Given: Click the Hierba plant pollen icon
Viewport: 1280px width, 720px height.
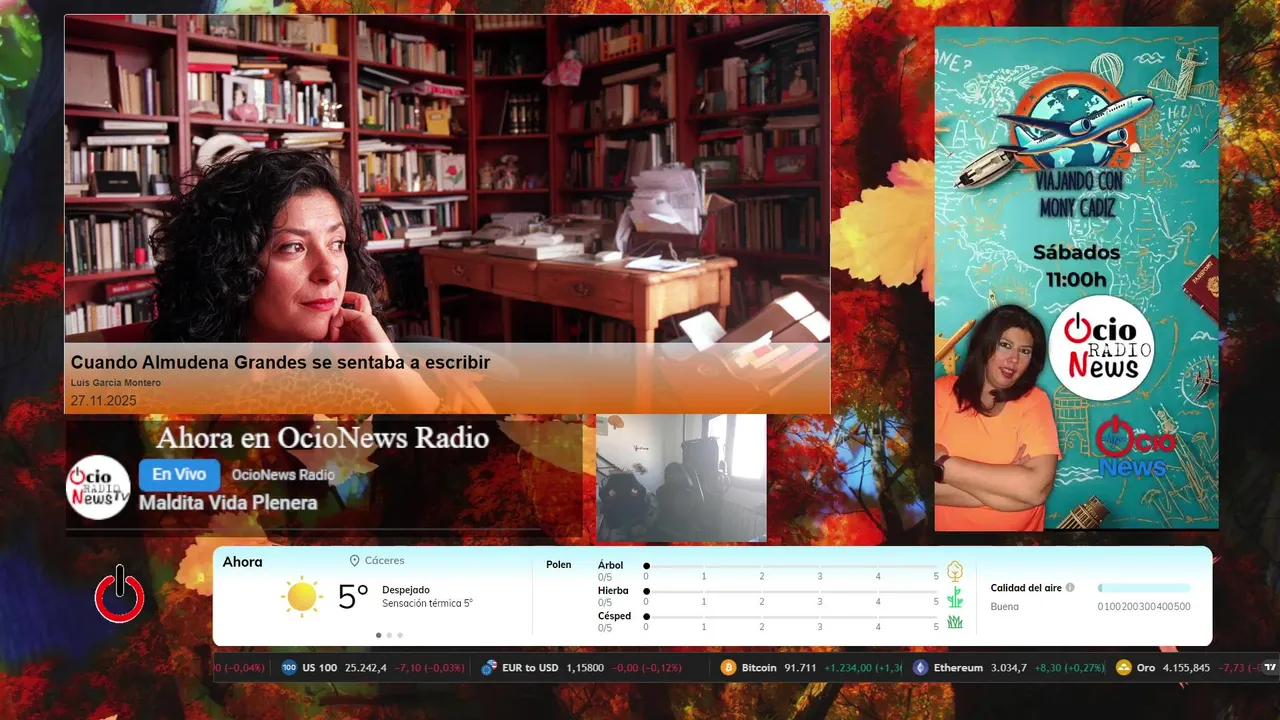Looking at the screenshot, I should click(x=955, y=597).
